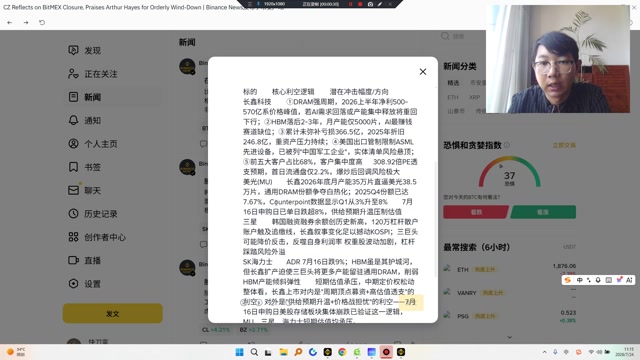Viewport: 640px width, 360px height.
Task: Vote 看涨 with the green button
Action: tap(543, 212)
